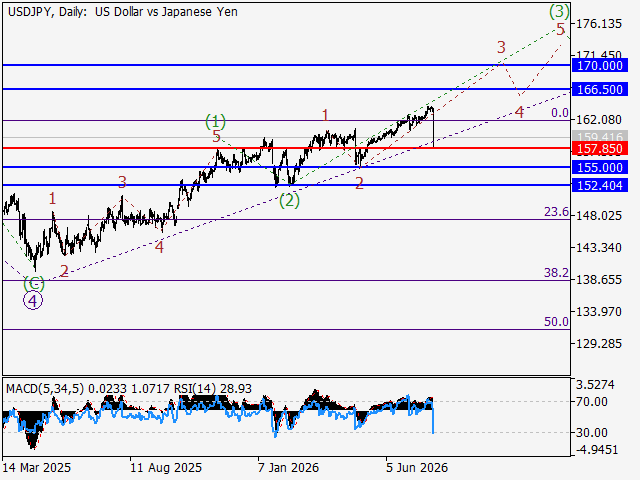Select the green (C) wave label
Viewport: 640px width, 480px height.
point(34,282)
